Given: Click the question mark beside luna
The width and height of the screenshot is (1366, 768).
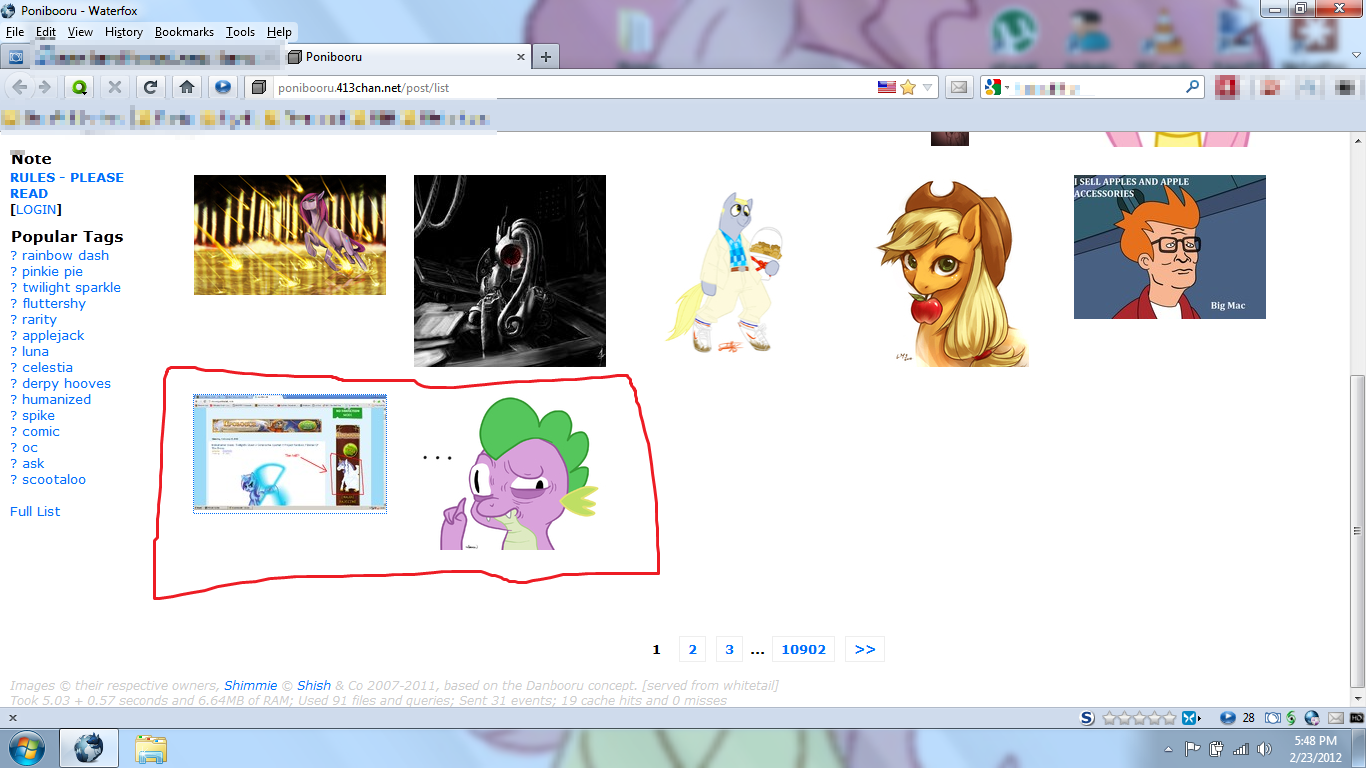Looking at the screenshot, I should click(14, 351).
